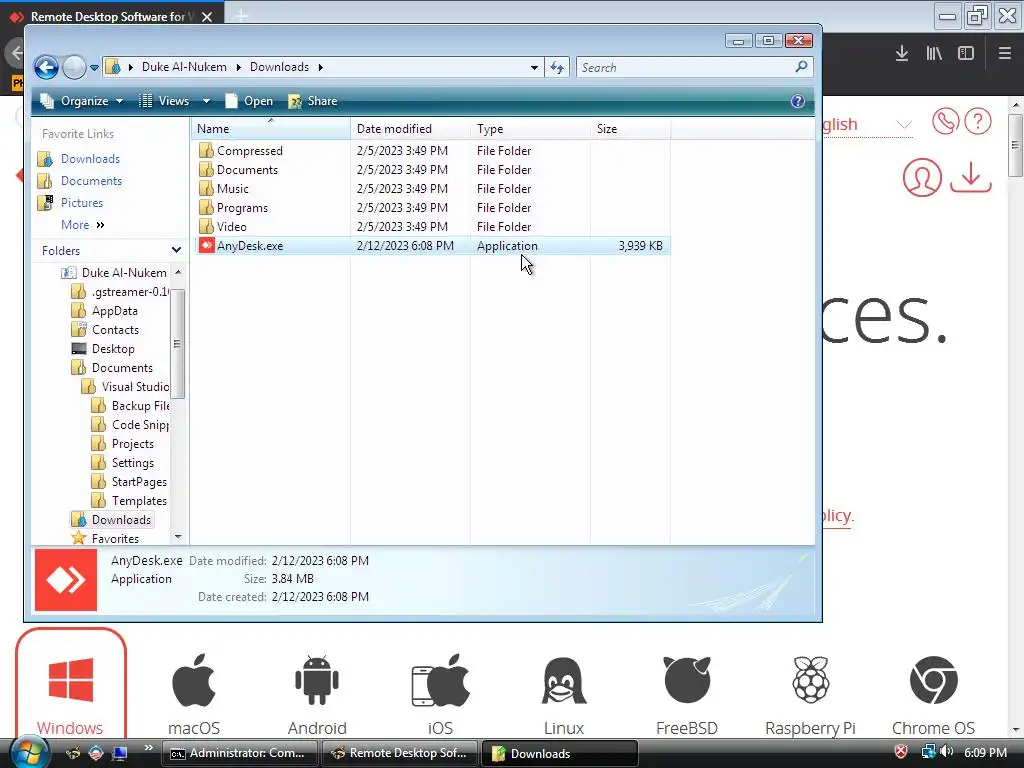1024x768 pixels.
Task: Switch to Administrator Command Prompt taskbar button
Action: pos(239,753)
